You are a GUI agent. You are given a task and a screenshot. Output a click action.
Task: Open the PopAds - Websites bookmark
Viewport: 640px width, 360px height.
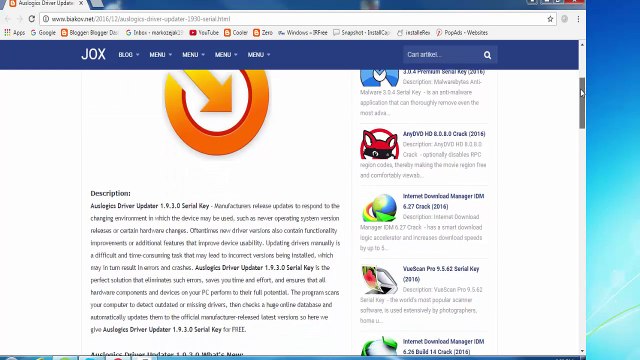[x=462, y=33]
